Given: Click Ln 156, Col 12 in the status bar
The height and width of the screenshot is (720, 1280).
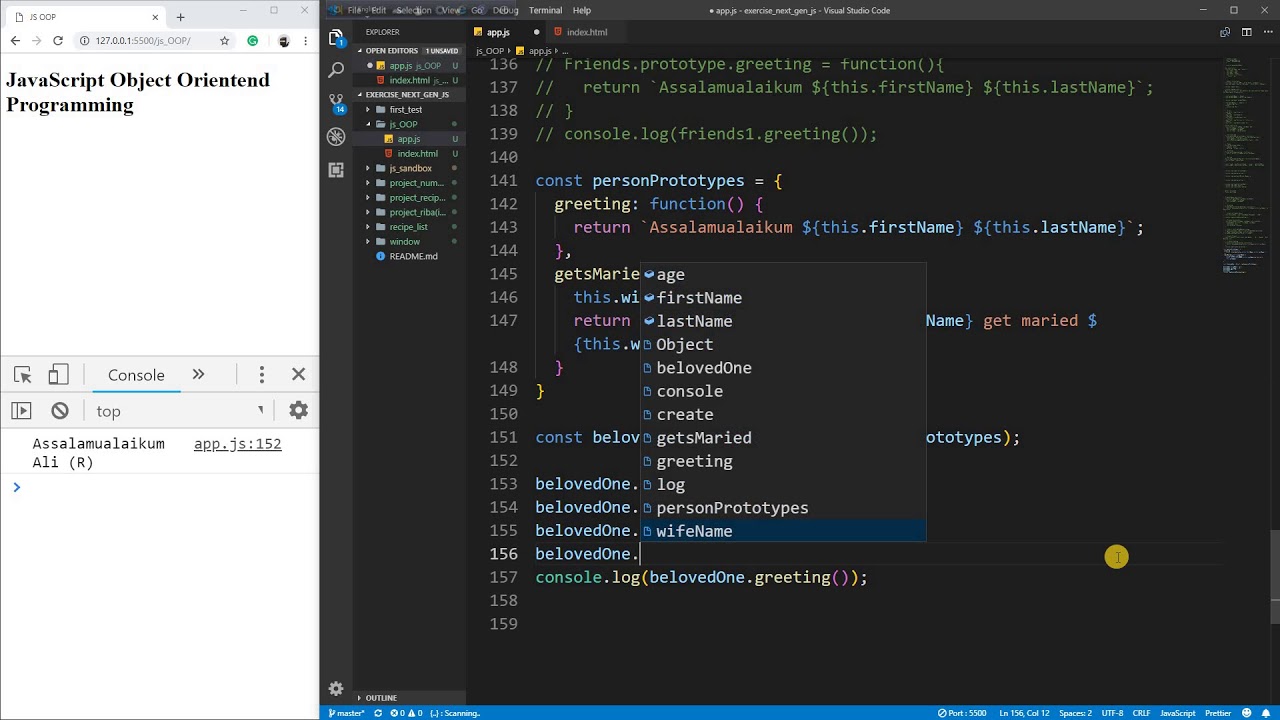Looking at the screenshot, I should coord(1024,713).
